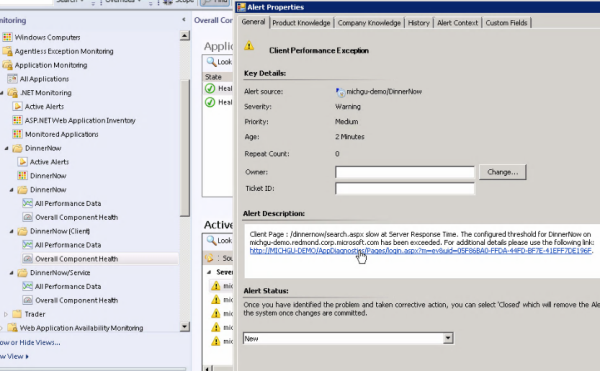This screenshot has width=600, height=371.
Task: Switch to the Product Knowledge tab
Action: click(x=301, y=23)
